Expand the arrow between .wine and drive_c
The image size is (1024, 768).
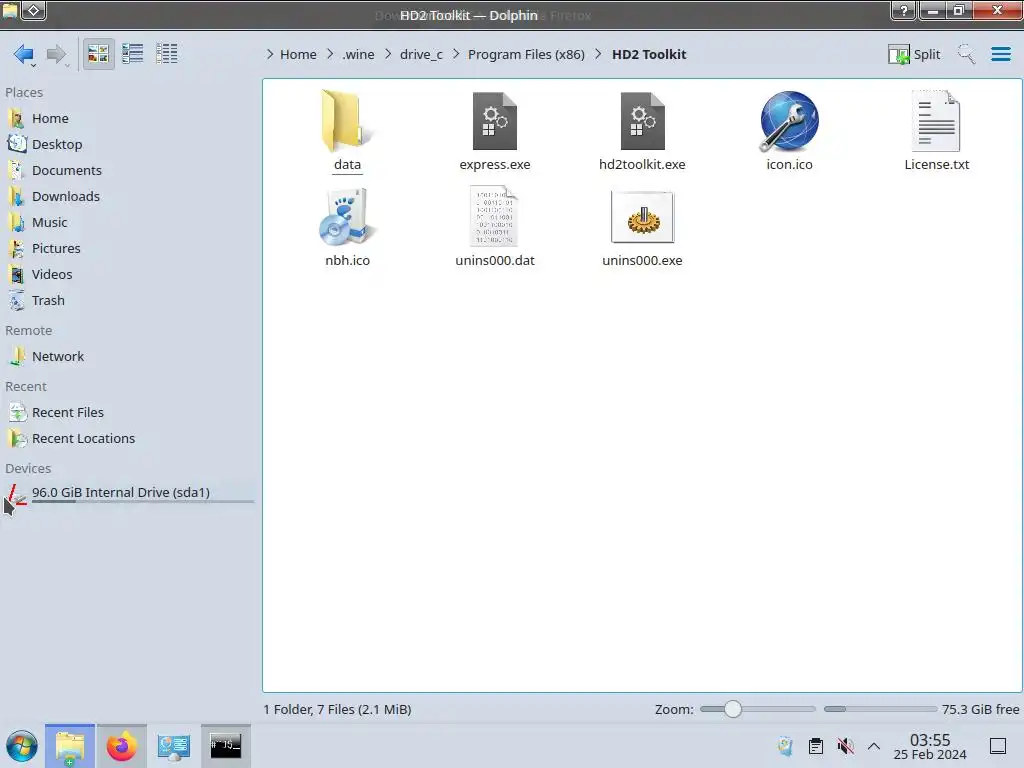click(x=388, y=54)
